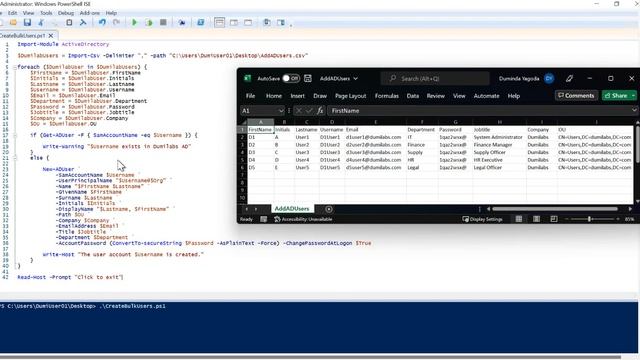Open the Formulas tab in Excel ribbon

[387, 96]
